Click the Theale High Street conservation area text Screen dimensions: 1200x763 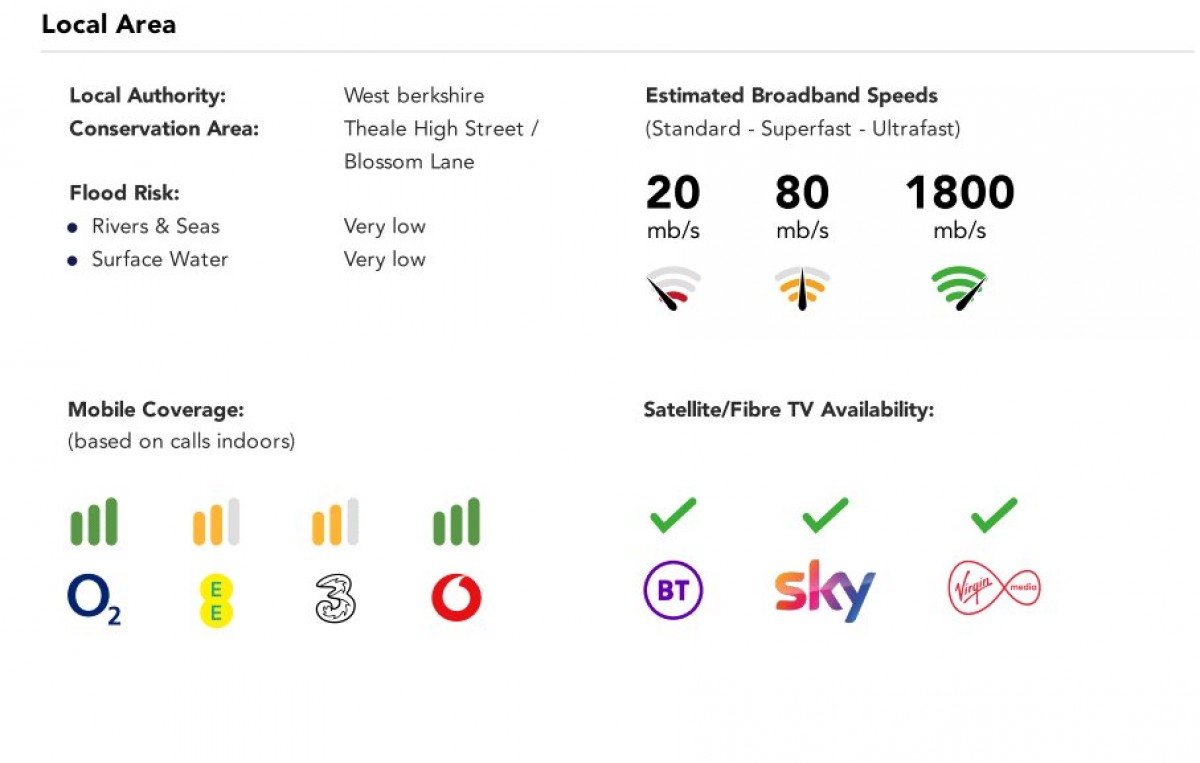point(441,129)
